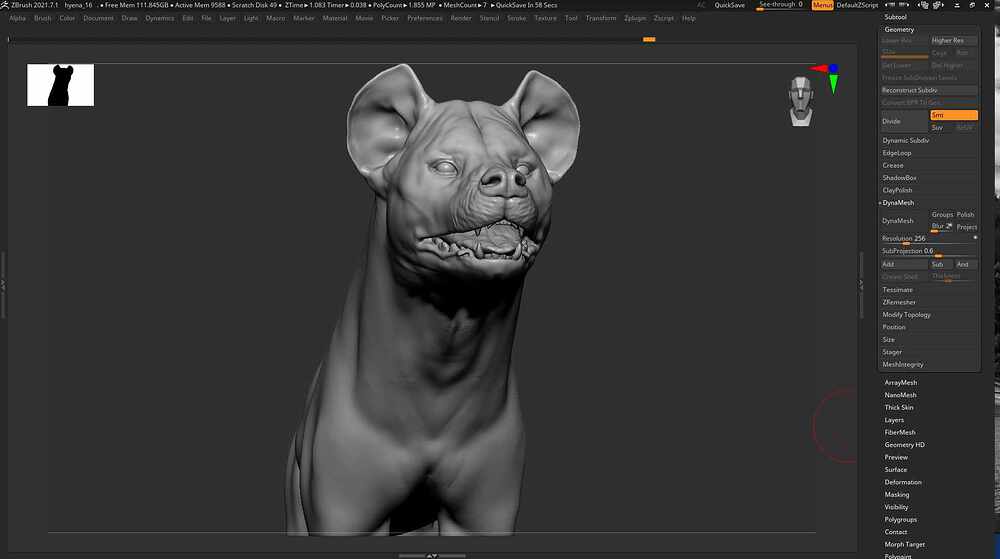Click the small dot beside Resolution 256
The image size is (1000, 559).
(974, 238)
